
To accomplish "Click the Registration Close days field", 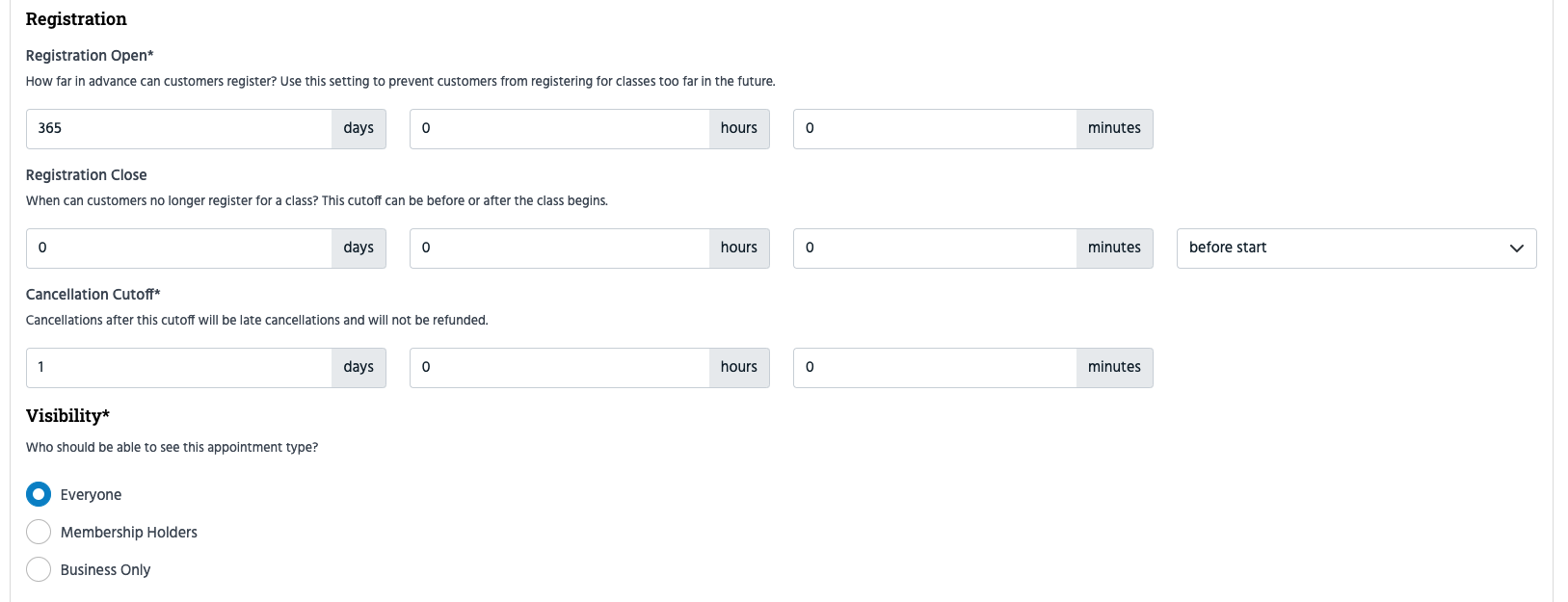I will (x=179, y=248).
